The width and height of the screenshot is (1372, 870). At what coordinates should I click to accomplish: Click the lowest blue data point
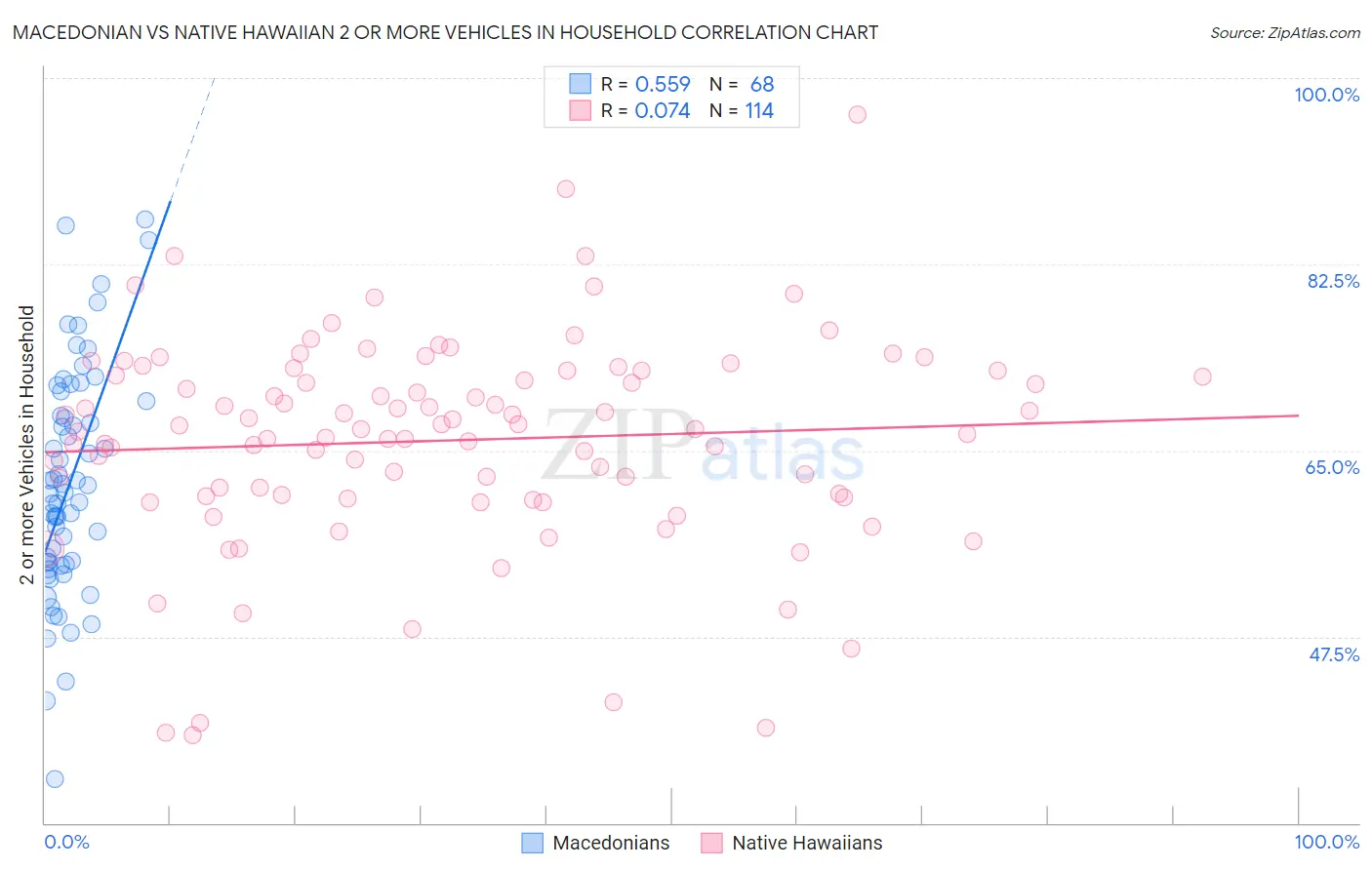coord(55,778)
